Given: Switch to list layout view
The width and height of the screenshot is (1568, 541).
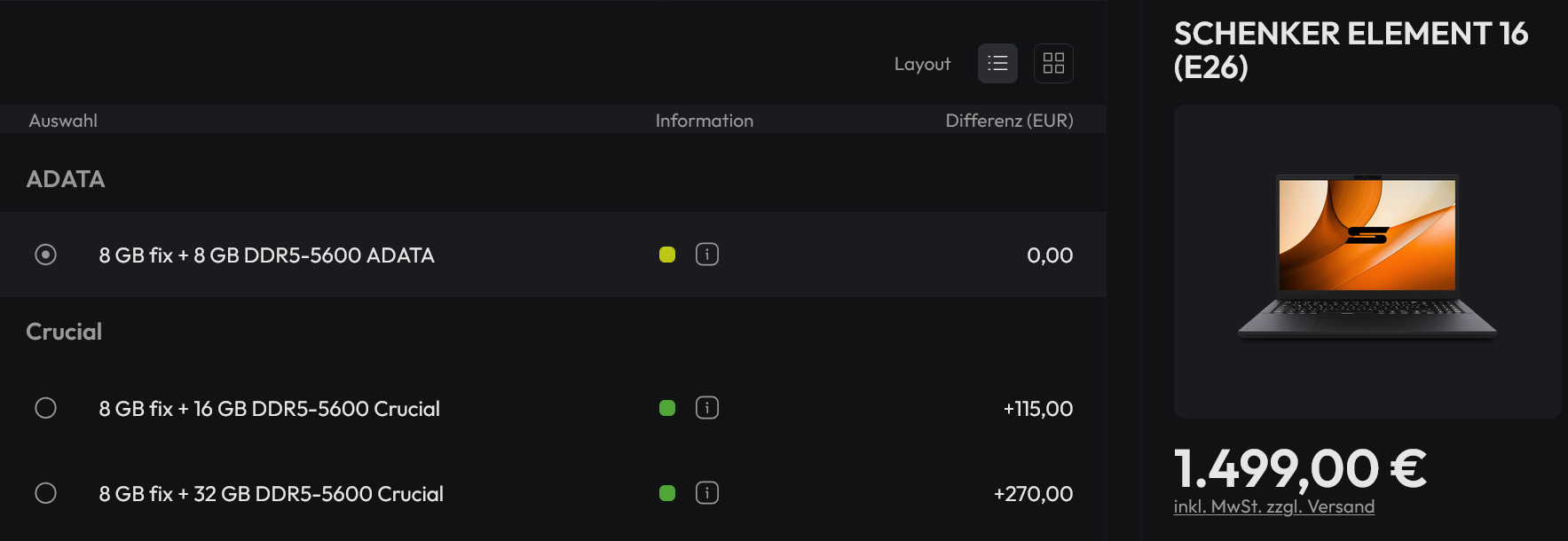Looking at the screenshot, I should (997, 64).
